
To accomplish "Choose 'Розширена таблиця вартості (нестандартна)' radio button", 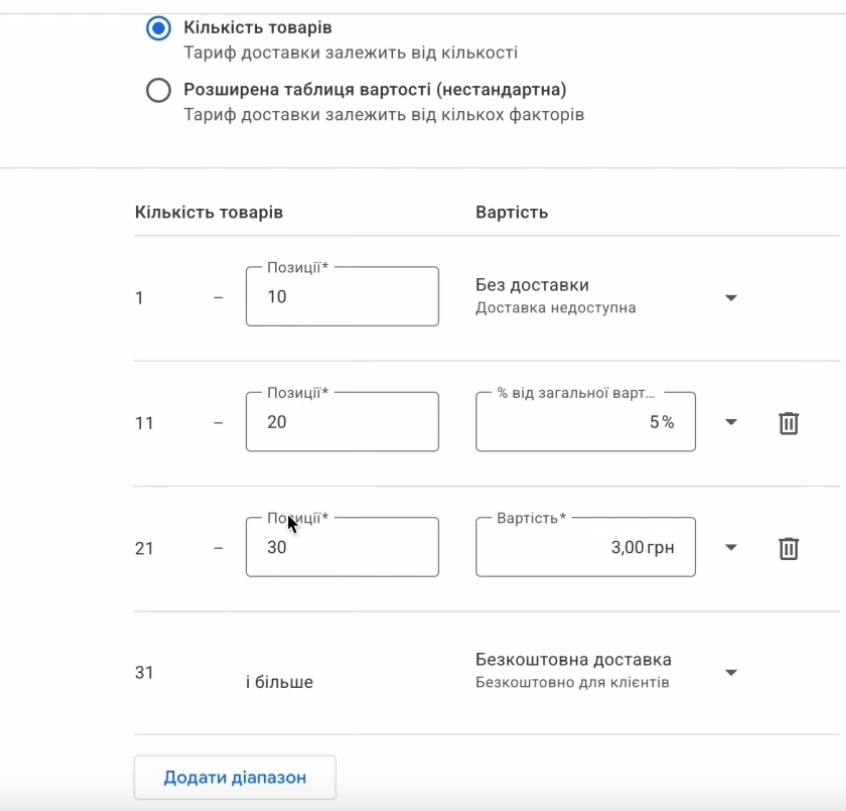I will click(x=158, y=91).
